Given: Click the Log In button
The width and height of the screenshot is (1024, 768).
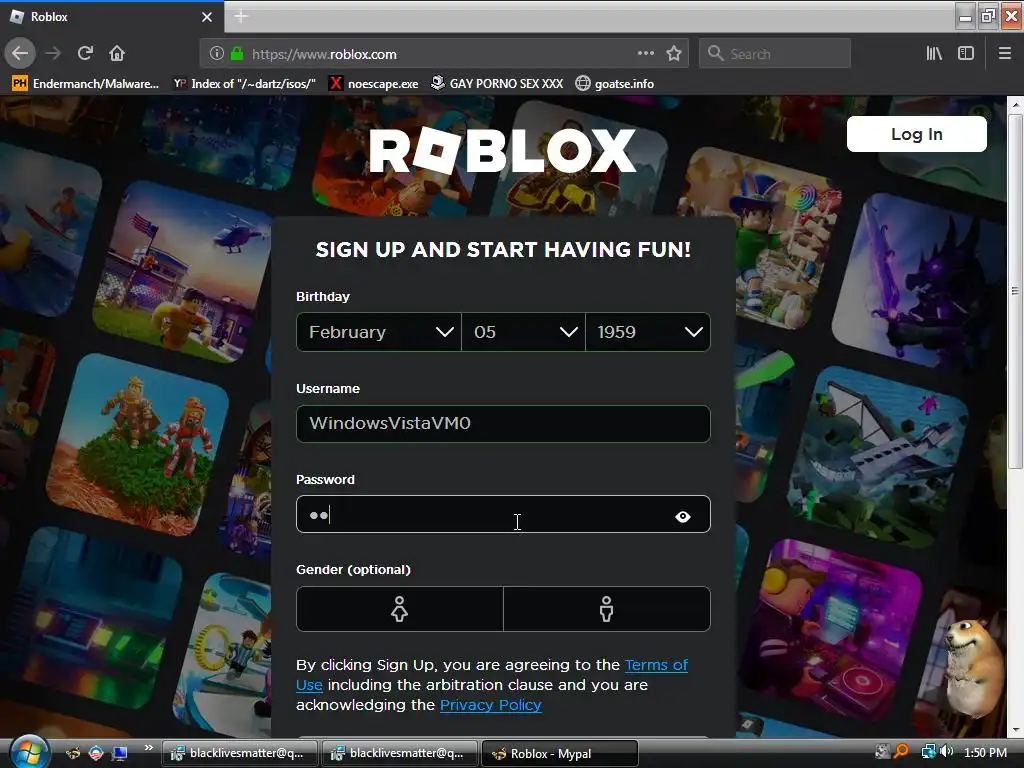Looking at the screenshot, I should (916, 134).
